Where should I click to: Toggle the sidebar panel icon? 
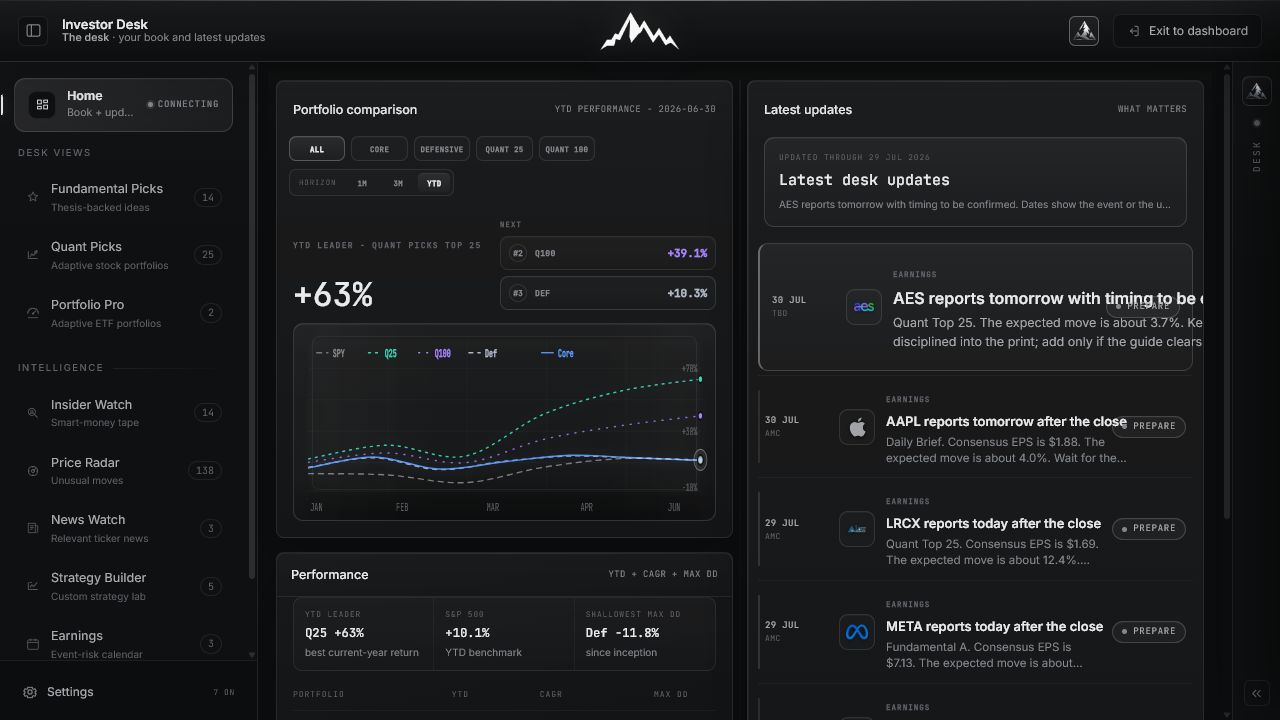33,31
